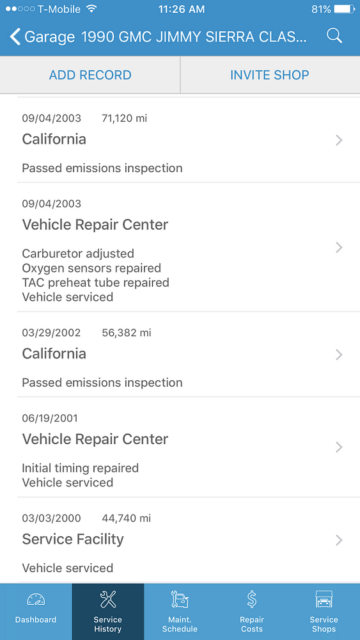360x640 pixels.
Task: Tap the search magnifier icon
Action: point(334,36)
